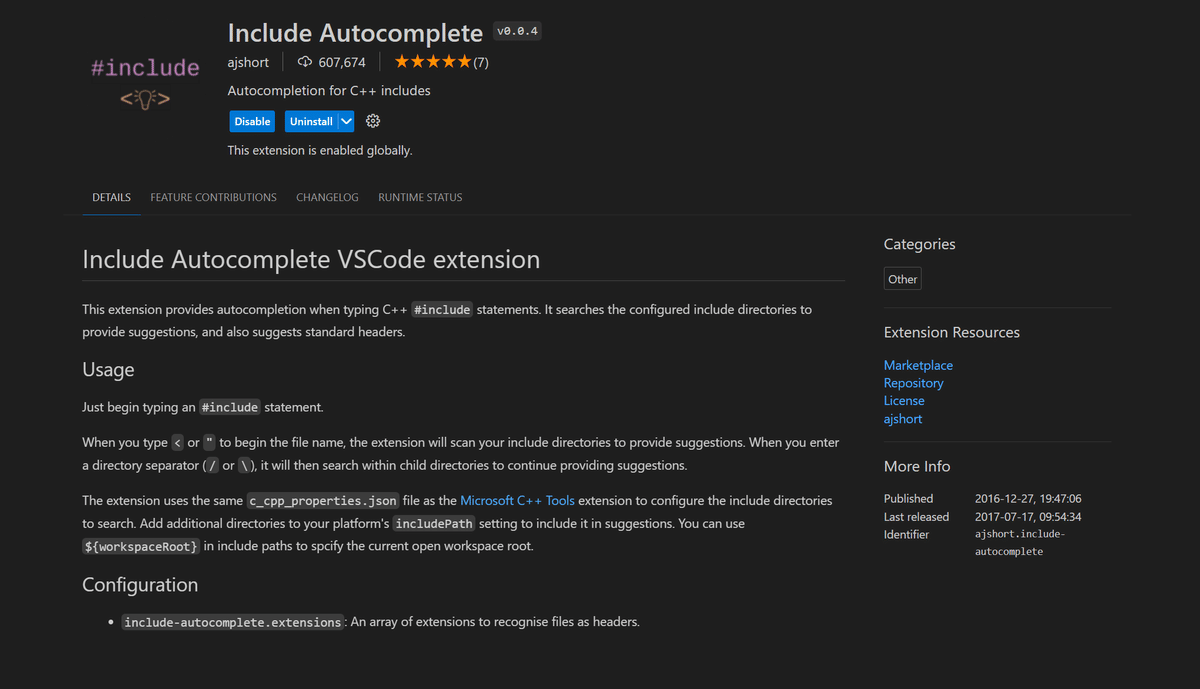The image size is (1200, 689).
Task: Click the Other category tag
Action: coord(902,278)
